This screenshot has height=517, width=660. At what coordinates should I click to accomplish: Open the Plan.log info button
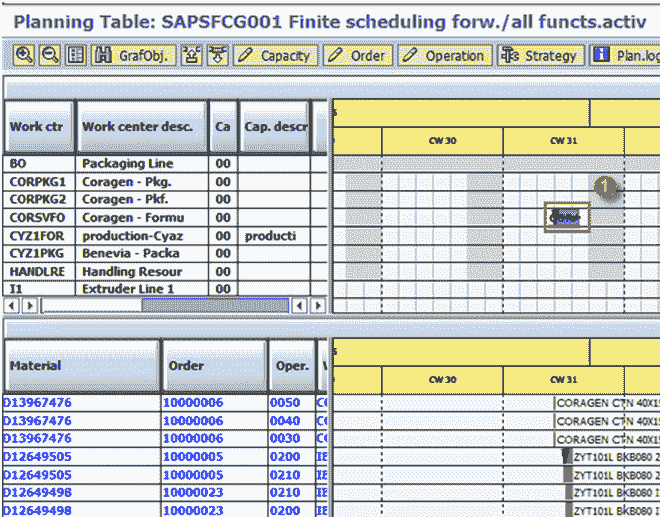[x=625, y=55]
